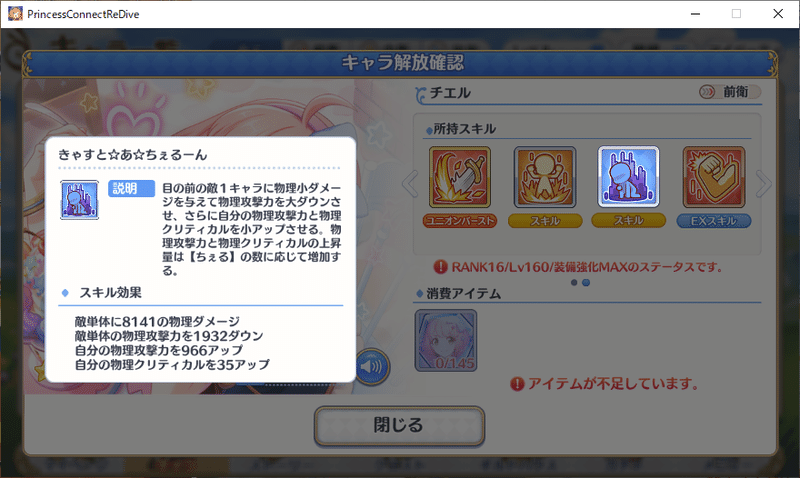Select the Union Burst sword skill icon
This screenshot has height=478, width=800.
coord(460,177)
